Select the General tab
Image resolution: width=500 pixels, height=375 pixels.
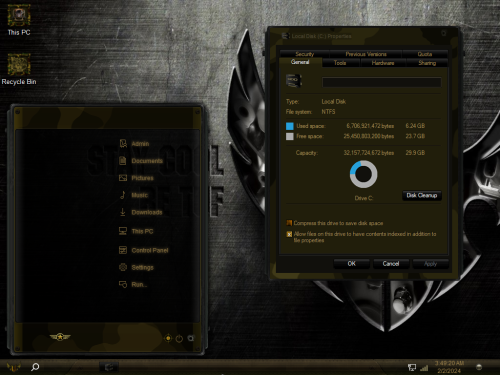point(300,62)
